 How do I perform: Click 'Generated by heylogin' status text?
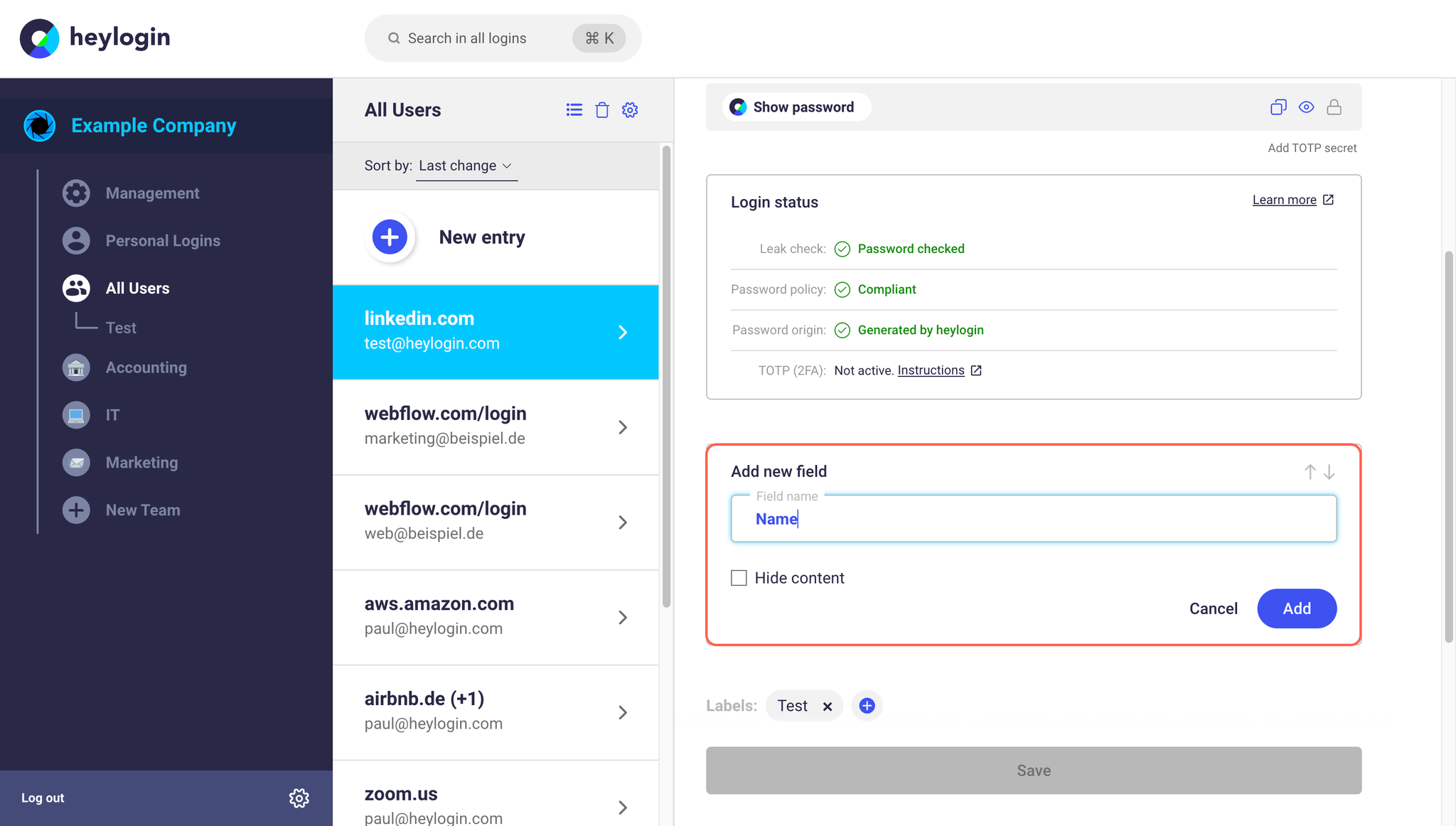pyautogui.click(x=921, y=330)
